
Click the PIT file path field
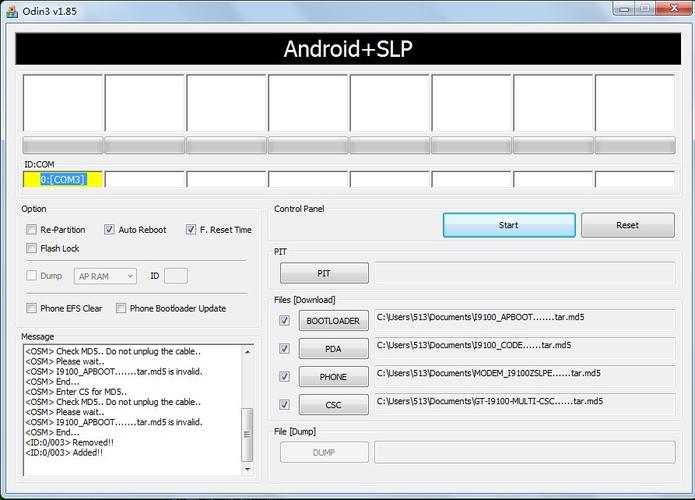pyautogui.click(x=525, y=273)
